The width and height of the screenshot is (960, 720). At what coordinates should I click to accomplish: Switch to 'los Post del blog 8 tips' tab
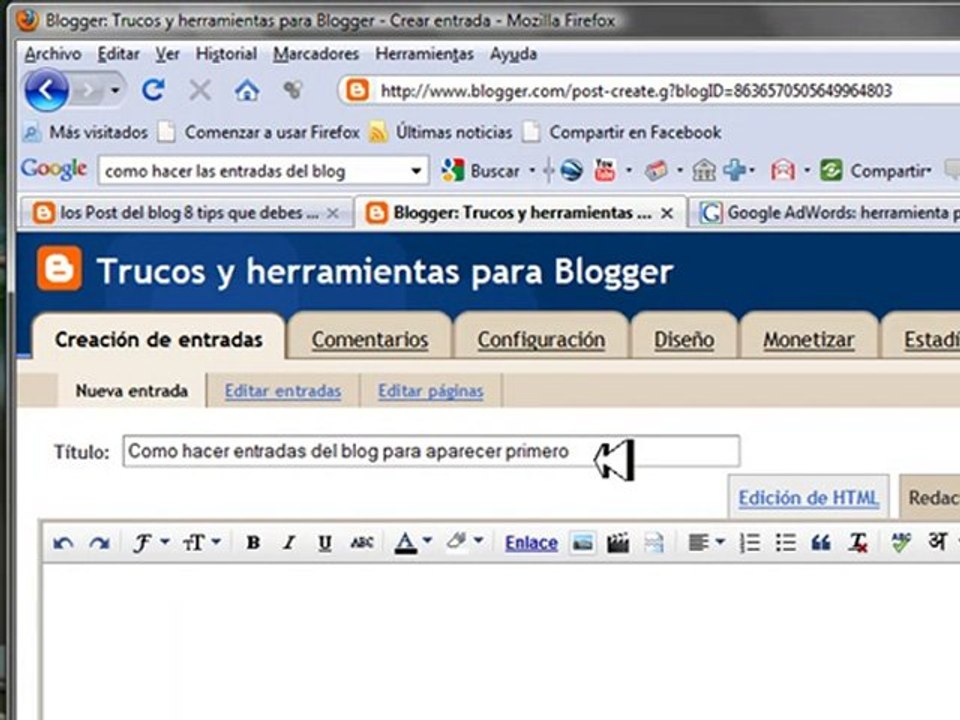pos(185,213)
